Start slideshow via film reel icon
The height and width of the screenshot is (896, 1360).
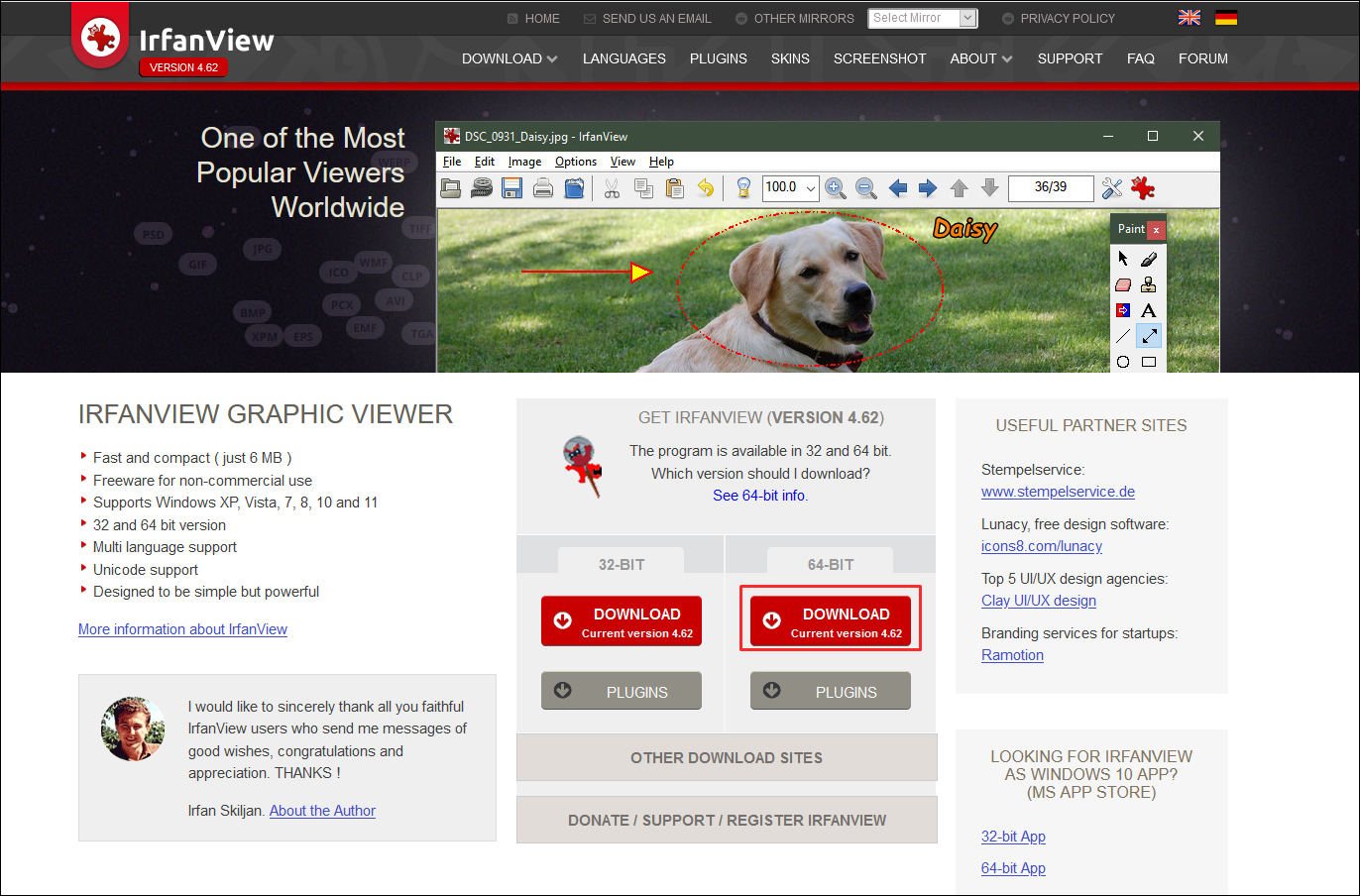[x=482, y=188]
